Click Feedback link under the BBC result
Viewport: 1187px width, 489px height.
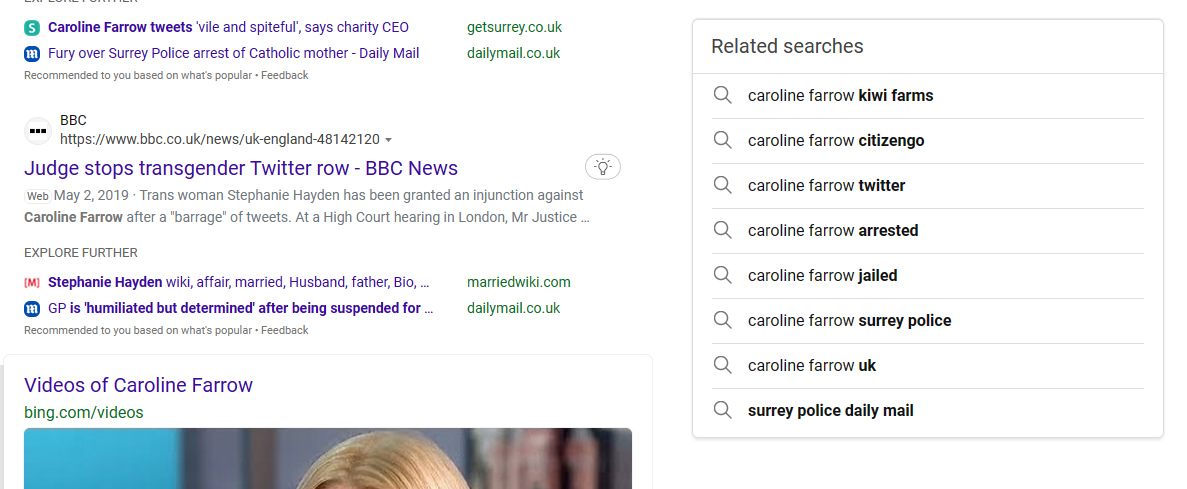tap(285, 330)
